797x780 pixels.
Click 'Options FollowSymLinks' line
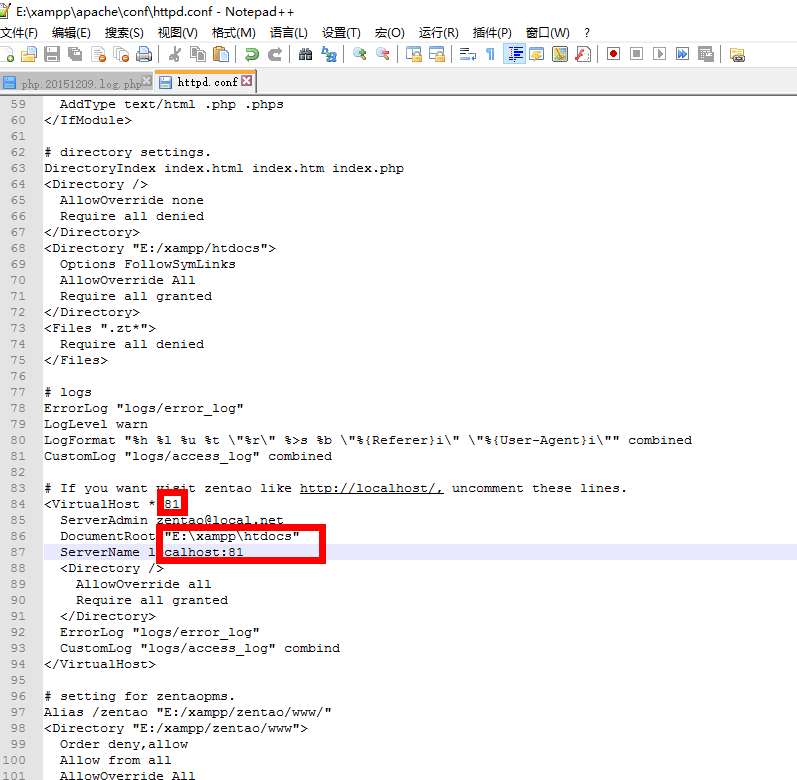pos(147,264)
